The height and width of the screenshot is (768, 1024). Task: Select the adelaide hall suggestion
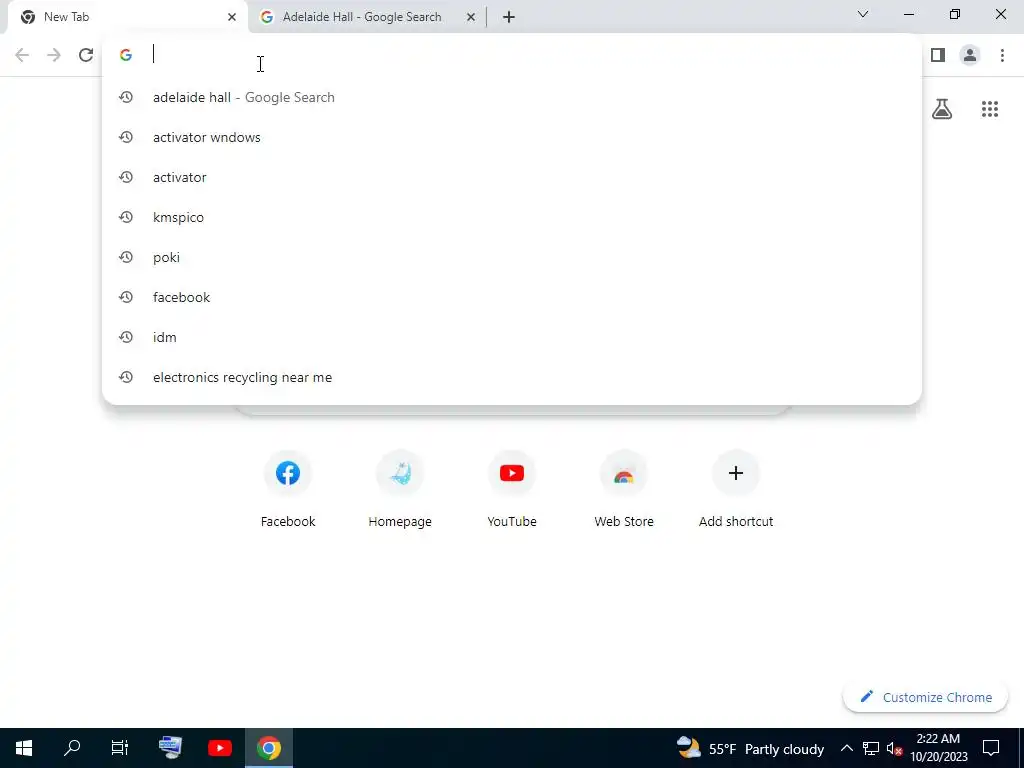click(512, 97)
